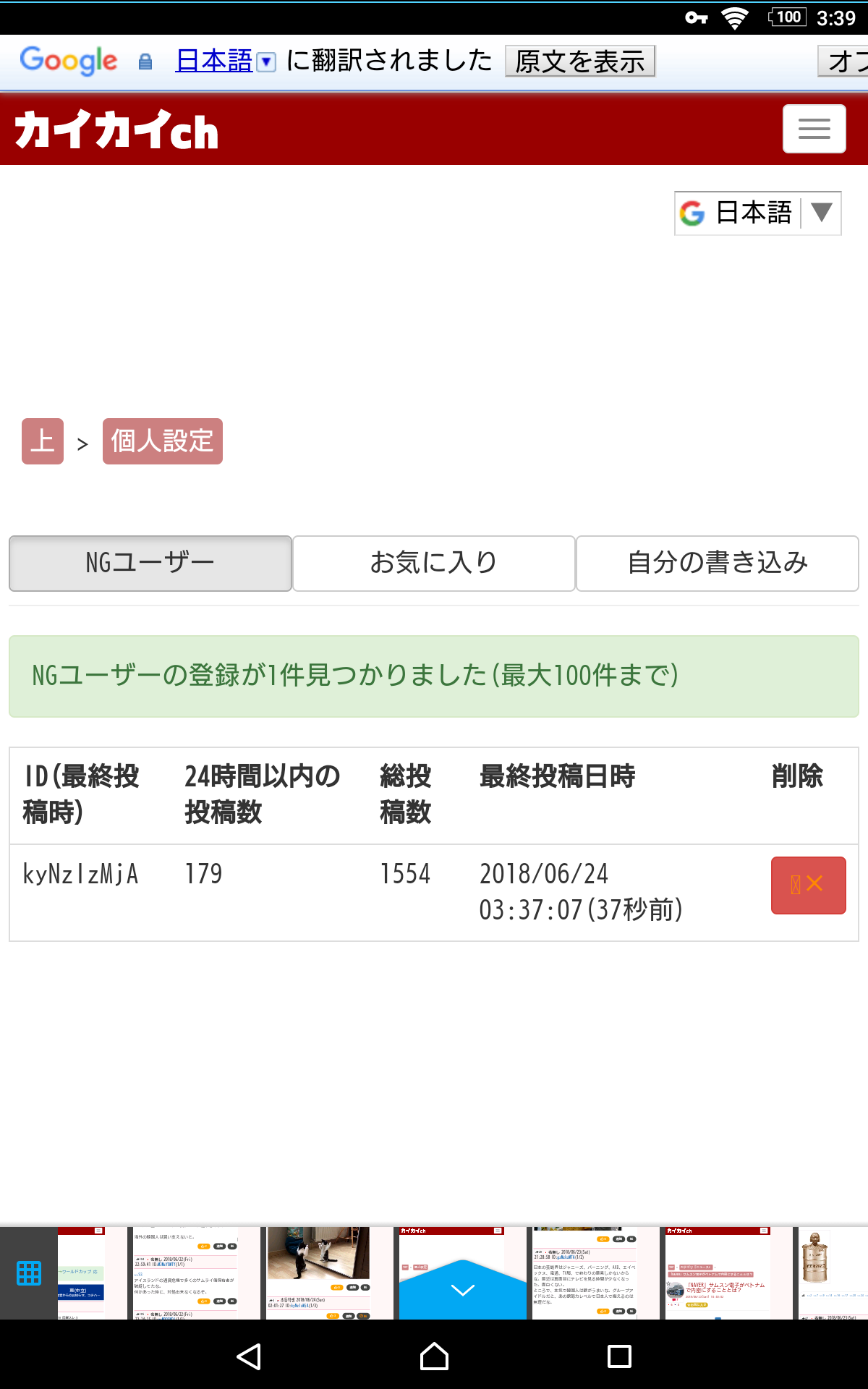The height and width of the screenshot is (1389, 868).
Task: Switch to the NGユーザー tab
Action: 150,563
